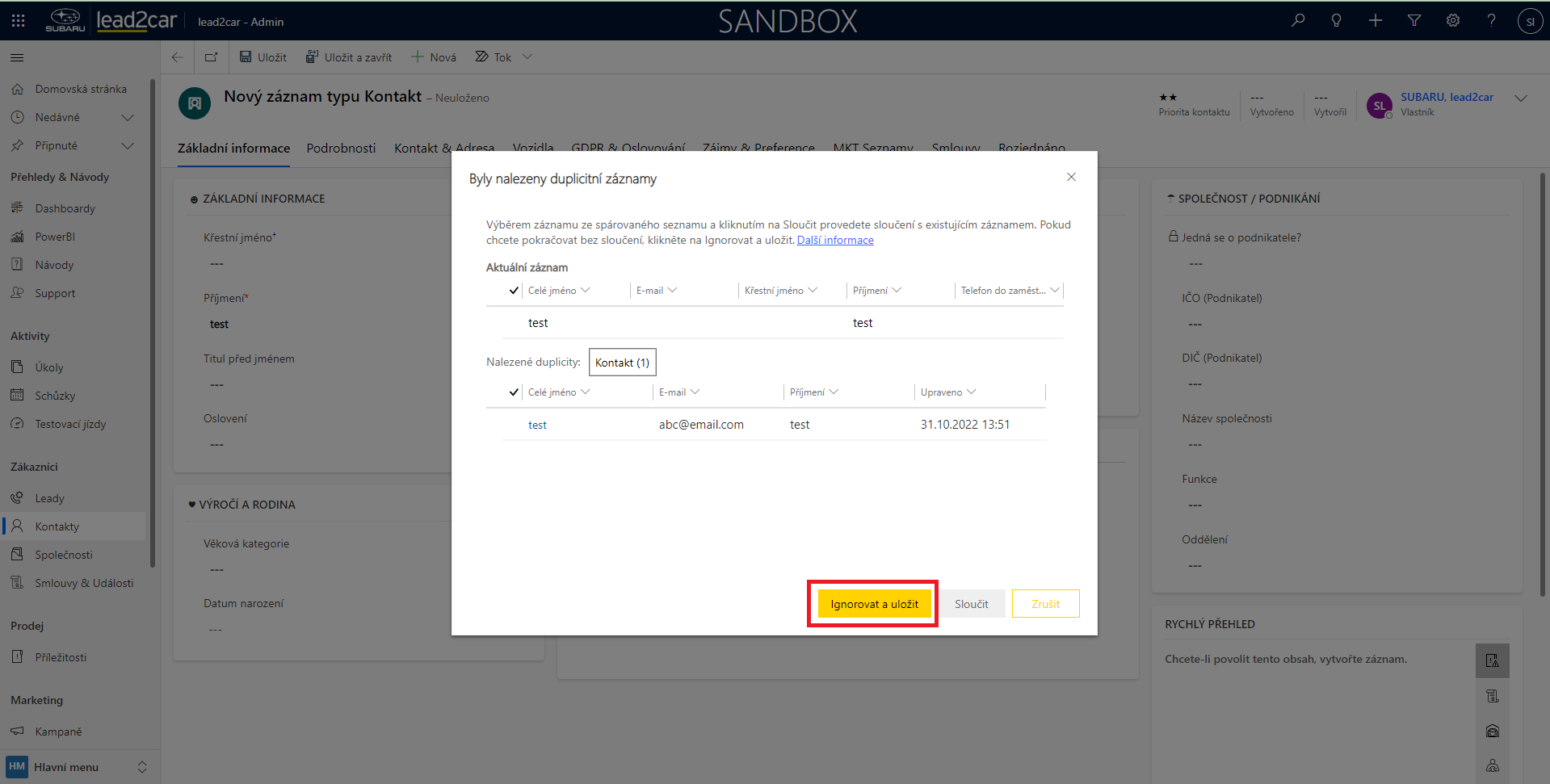This screenshot has height=784, width=1550.
Task: Select the Kontakt (1) tab
Action: [x=622, y=363]
